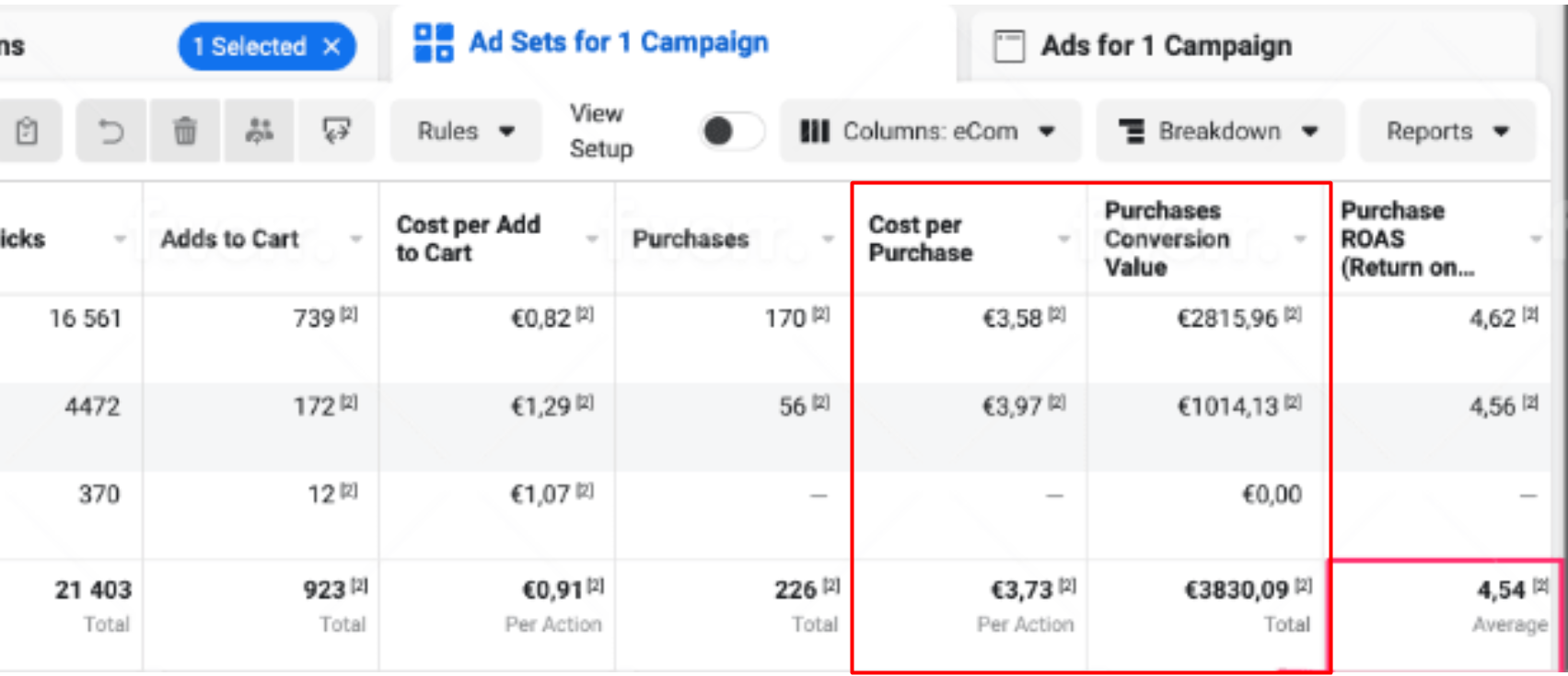The image size is (1568, 676).
Task: Dismiss the 1 Selected filter chip
Action: coord(332,47)
